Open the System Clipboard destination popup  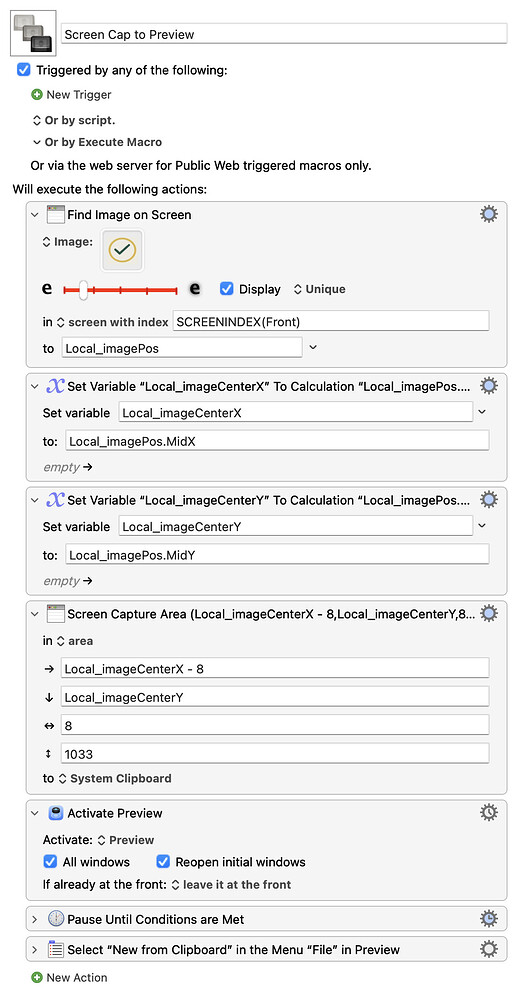tap(115, 778)
